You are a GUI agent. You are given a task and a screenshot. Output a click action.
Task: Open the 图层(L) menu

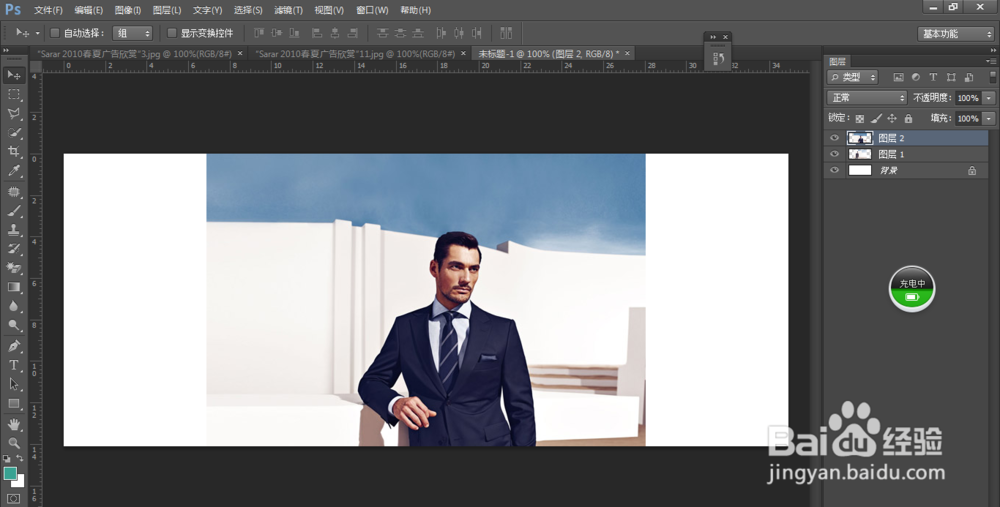pyautogui.click(x=167, y=10)
